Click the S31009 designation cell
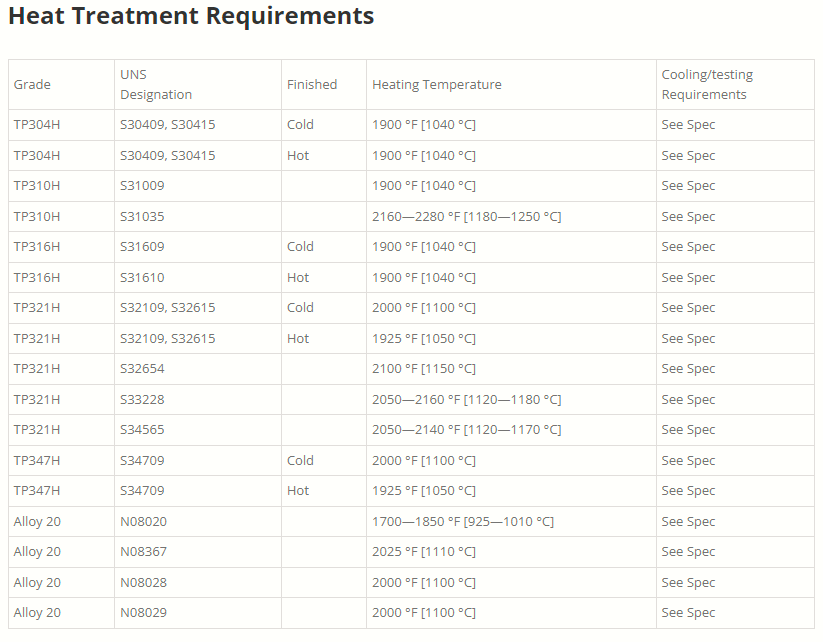 (143, 186)
